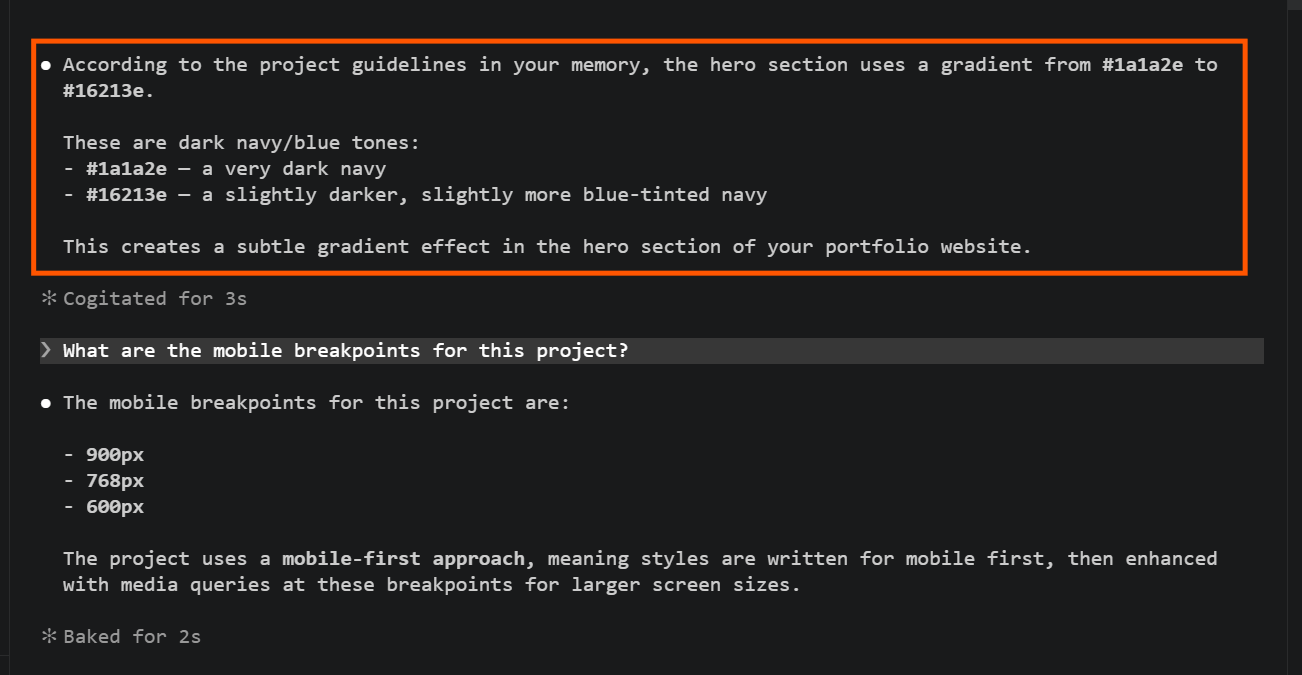
Task: Click the "#16213e — a slightly darker" list line
Action: click(x=415, y=195)
